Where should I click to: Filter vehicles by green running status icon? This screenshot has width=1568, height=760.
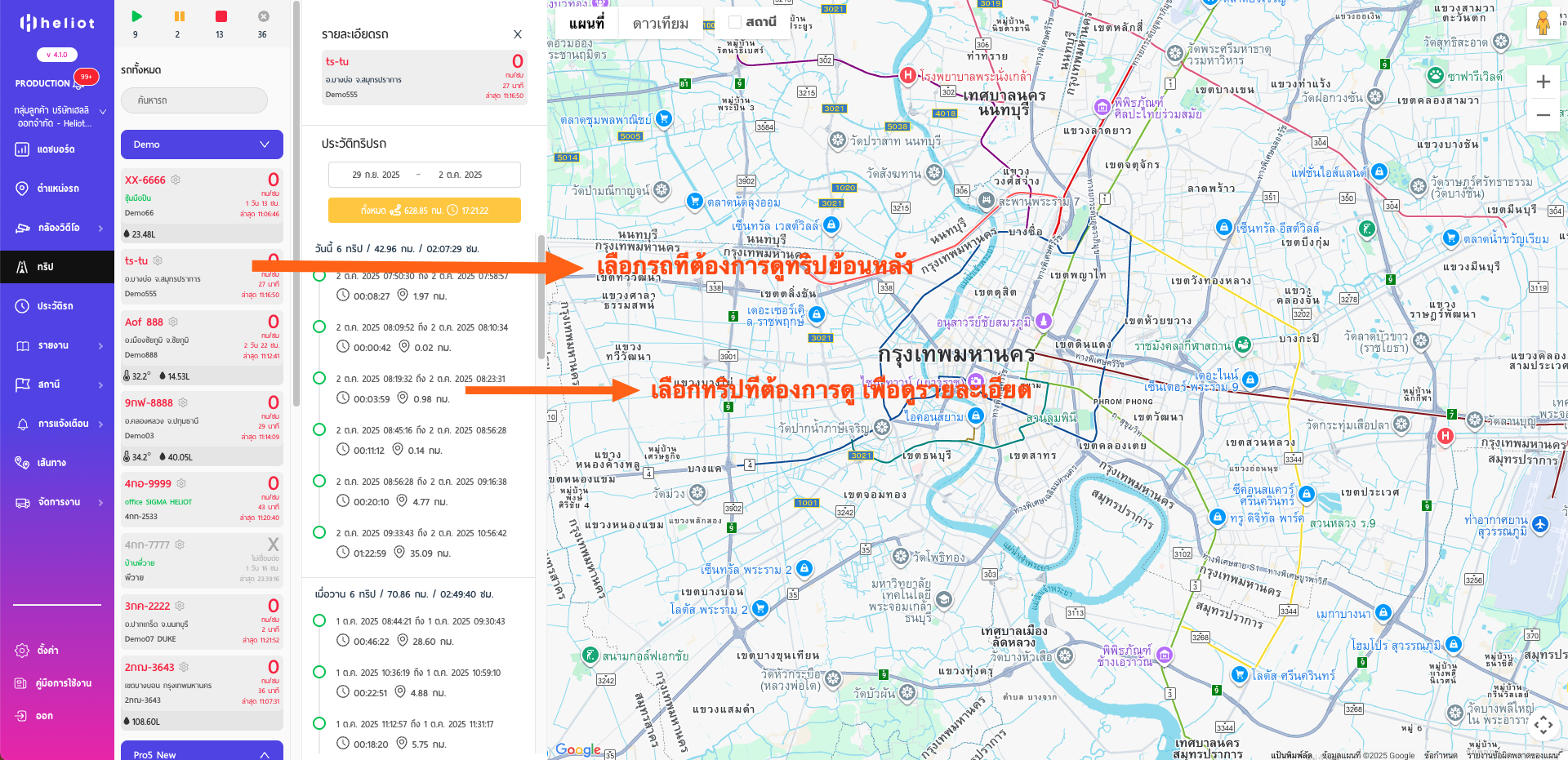pyautogui.click(x=136, y=16)
